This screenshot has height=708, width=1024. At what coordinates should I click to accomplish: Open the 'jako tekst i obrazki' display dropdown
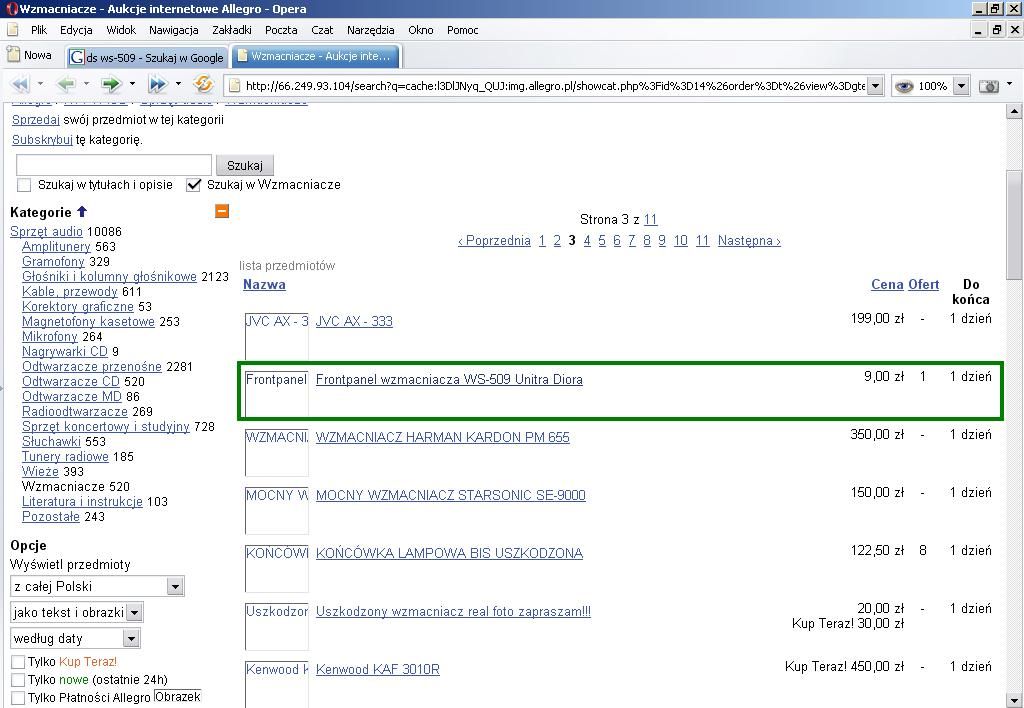click(x=134, y=613)
